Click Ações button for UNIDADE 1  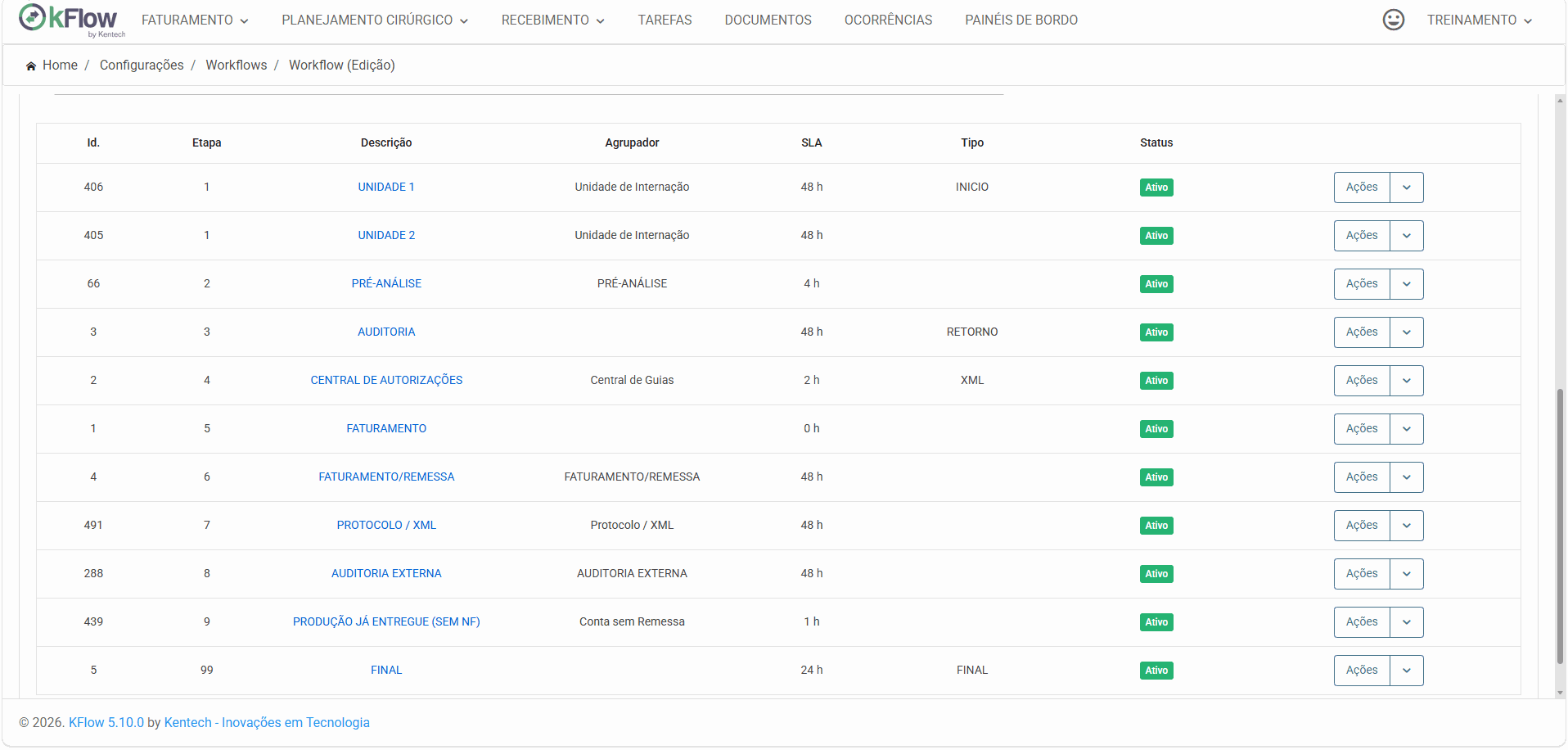pyautogui.click(x=1362, y=187)
